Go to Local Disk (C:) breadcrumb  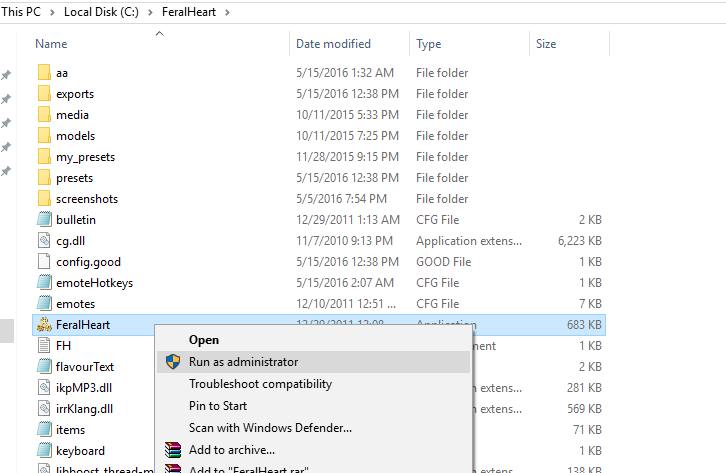pyautogui.click(x=101, y=12)
